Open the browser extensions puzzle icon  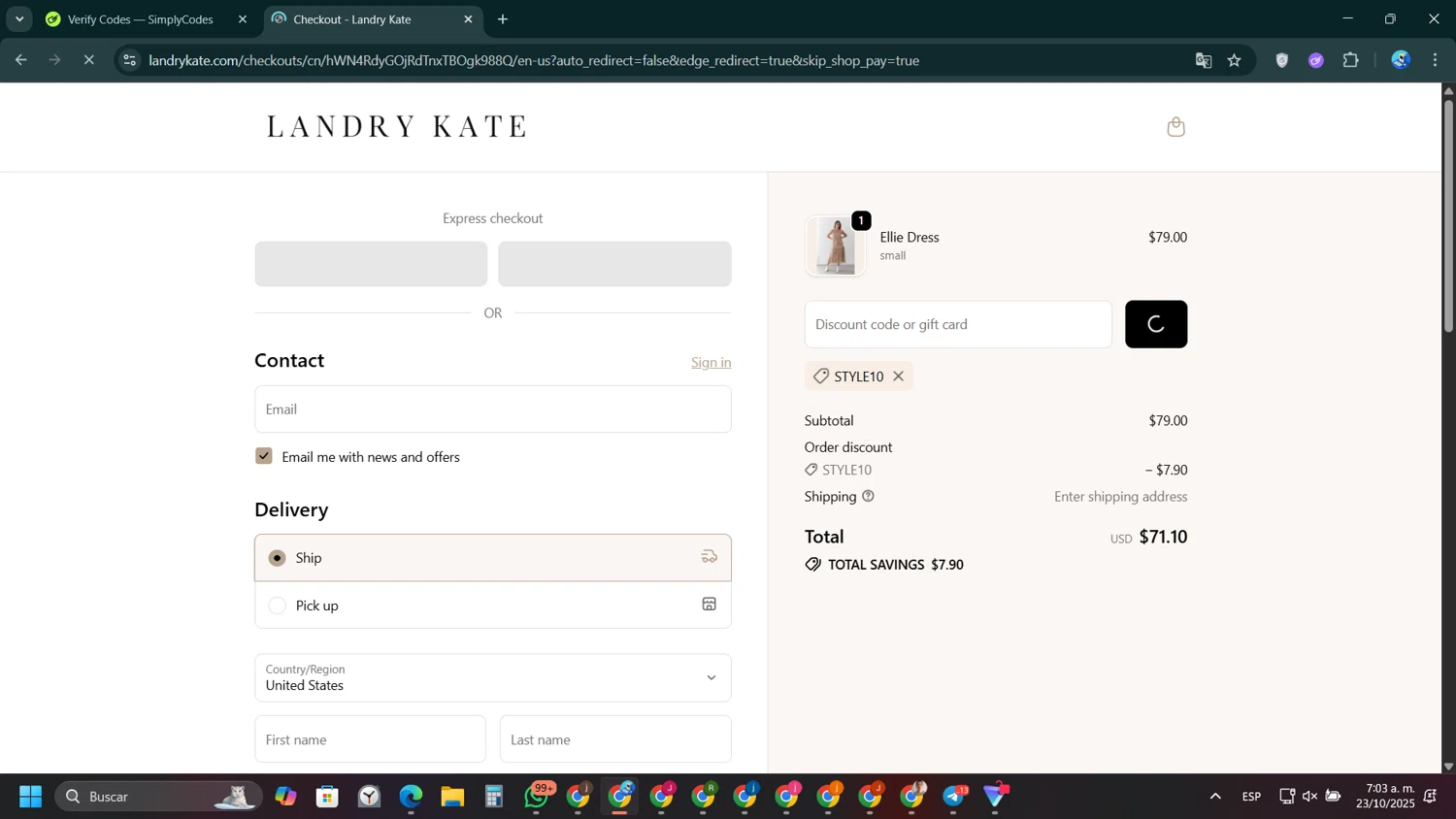1351,60
